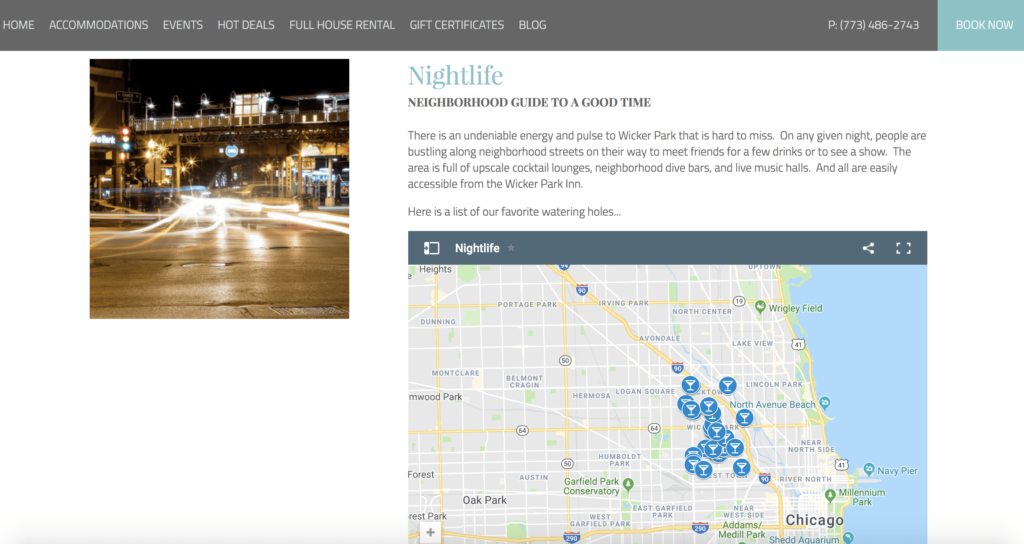Click the IRVING PARK neighborhood label
1024x544 pixels.
(x=624, y=303)
